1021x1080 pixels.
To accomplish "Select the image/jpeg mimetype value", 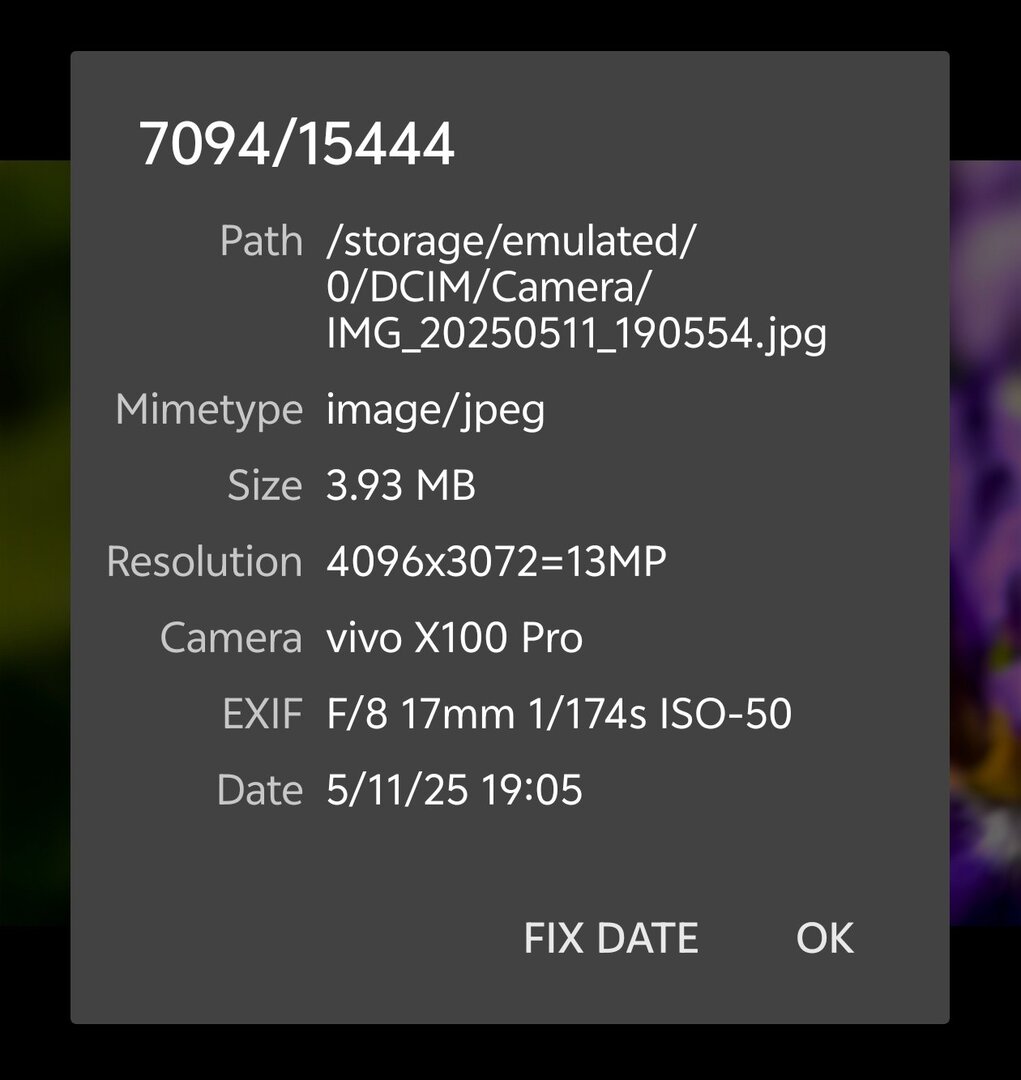I will point(435,410).
